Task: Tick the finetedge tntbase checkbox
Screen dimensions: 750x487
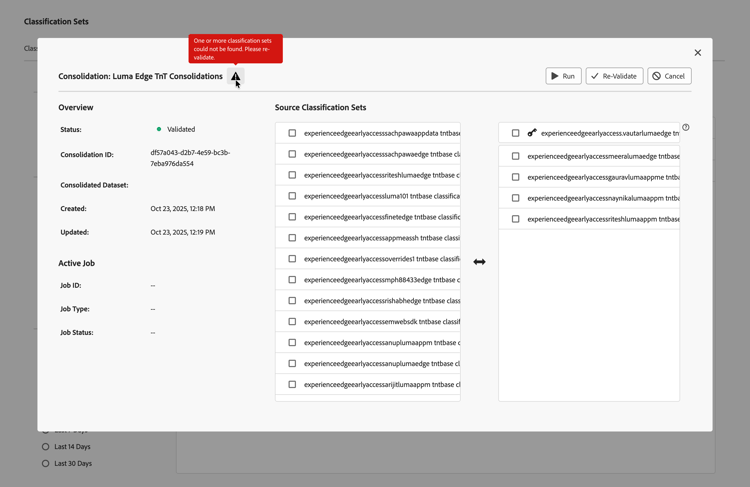Action: 292,217
